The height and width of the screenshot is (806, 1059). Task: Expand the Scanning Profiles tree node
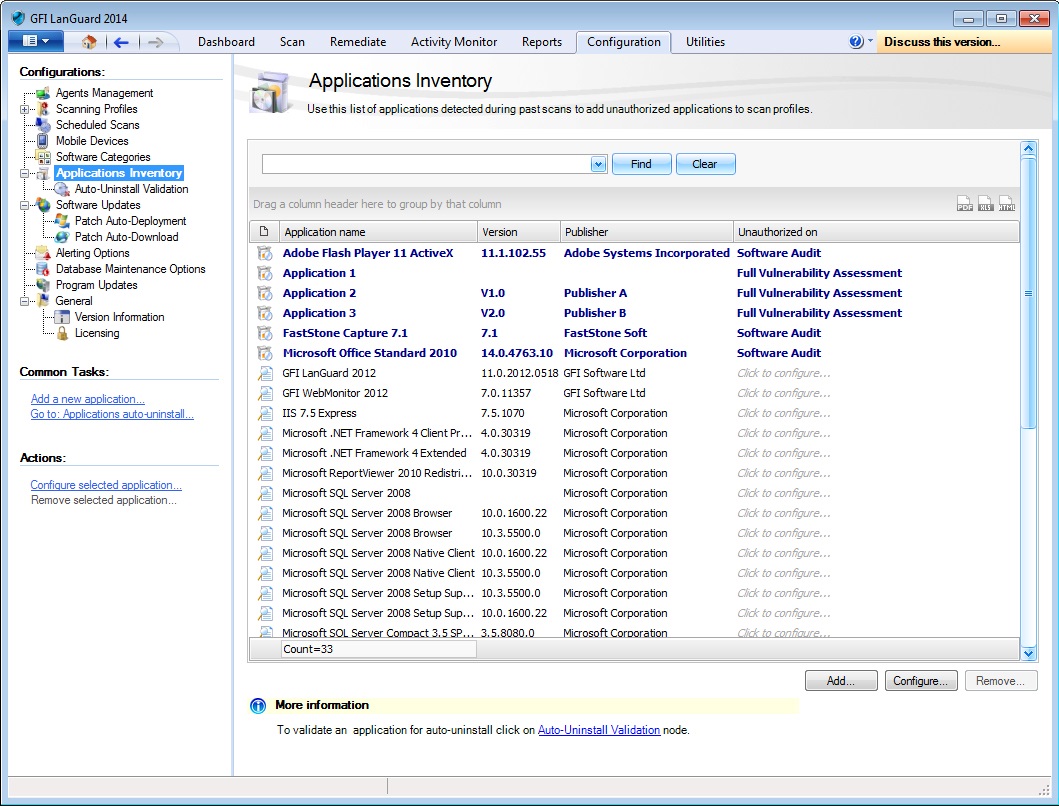click(x=24, y=109)
